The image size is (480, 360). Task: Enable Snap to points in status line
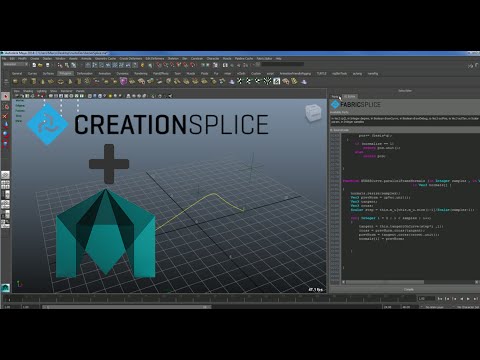[x=172, y=65]
